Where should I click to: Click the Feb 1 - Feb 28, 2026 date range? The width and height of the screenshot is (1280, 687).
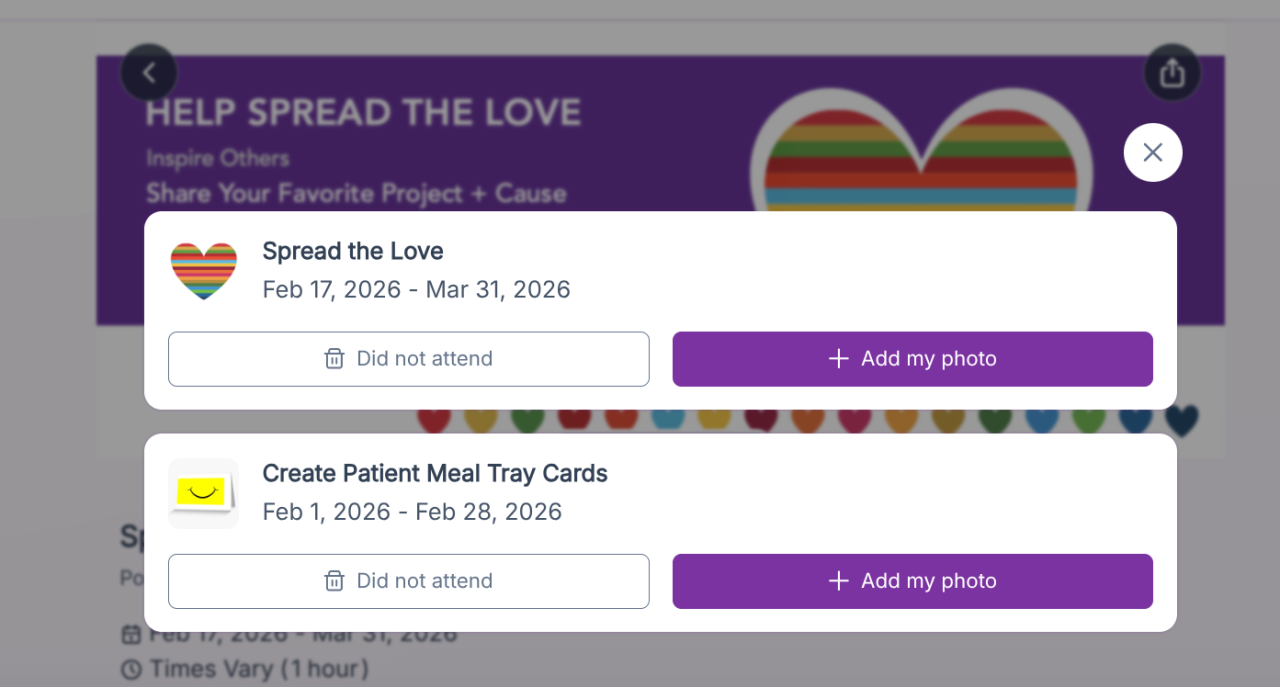tap(412, 512)
